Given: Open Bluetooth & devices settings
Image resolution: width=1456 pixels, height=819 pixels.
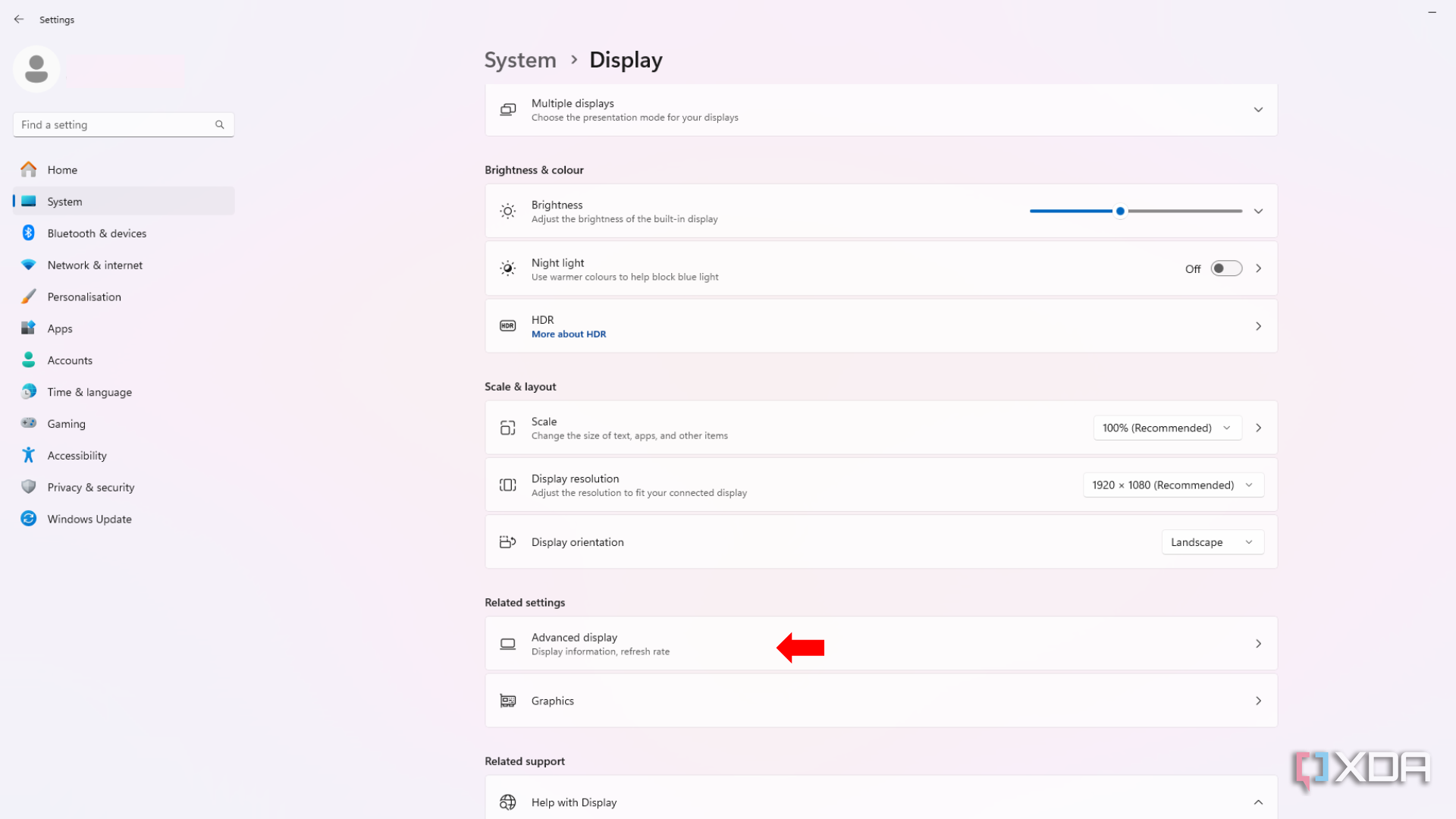Looking at the screenshot, I should [97, 233].
